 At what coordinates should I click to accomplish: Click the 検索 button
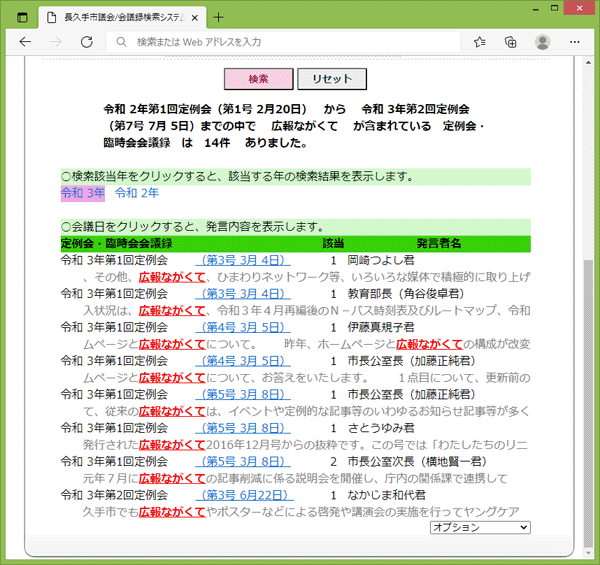[259, 79]
